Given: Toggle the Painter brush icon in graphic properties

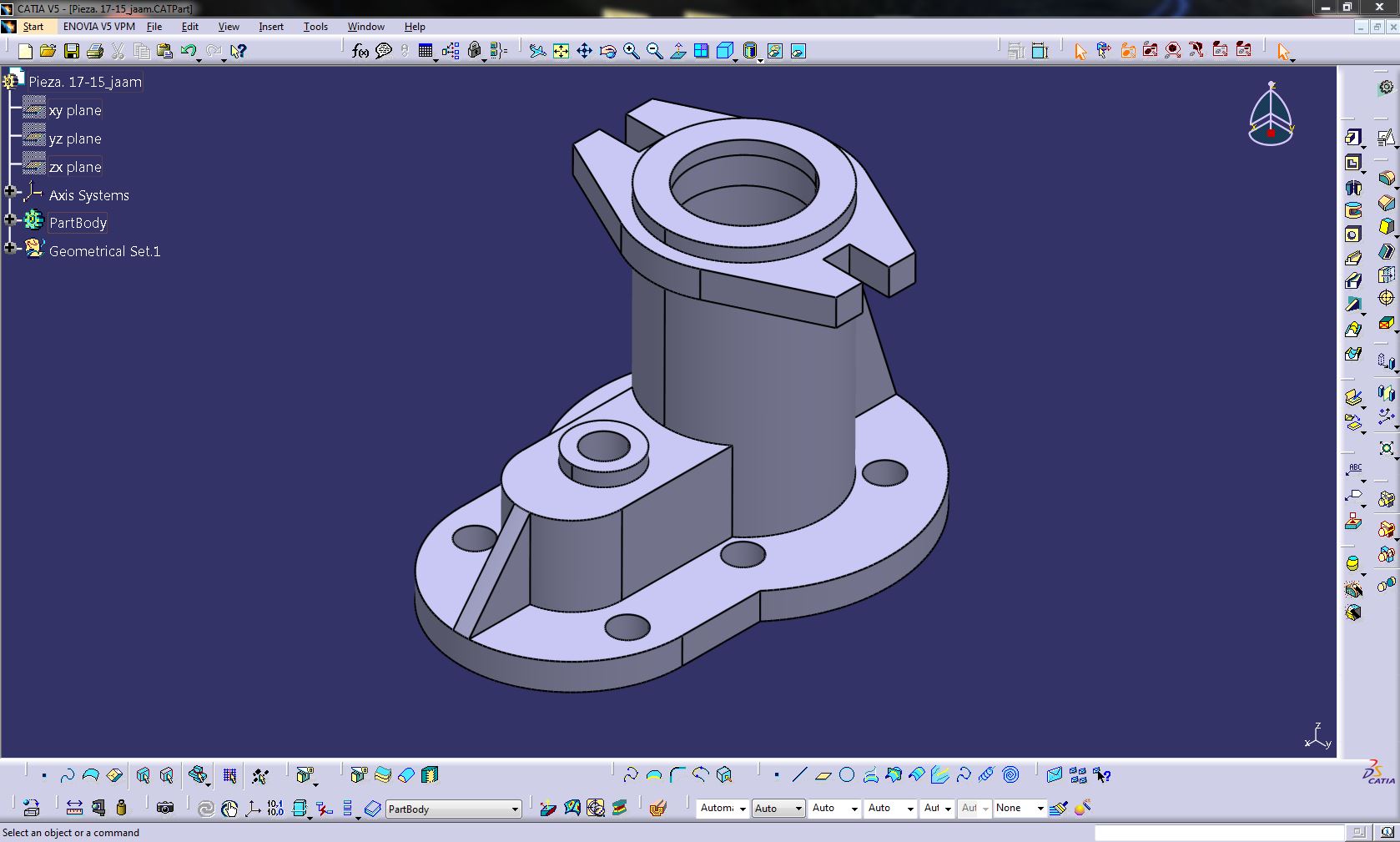Looking at the screenshot, I should click(x=1059, y=808).
